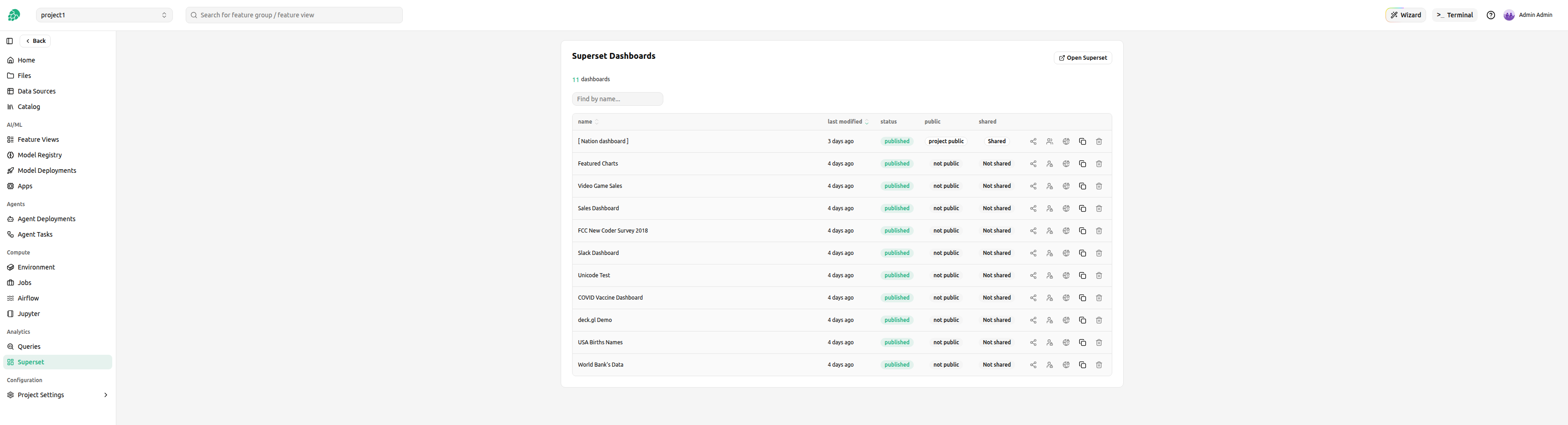Click the FCC New Coder Survey 2018 name
1568x425 pixels.
(612, 231)
